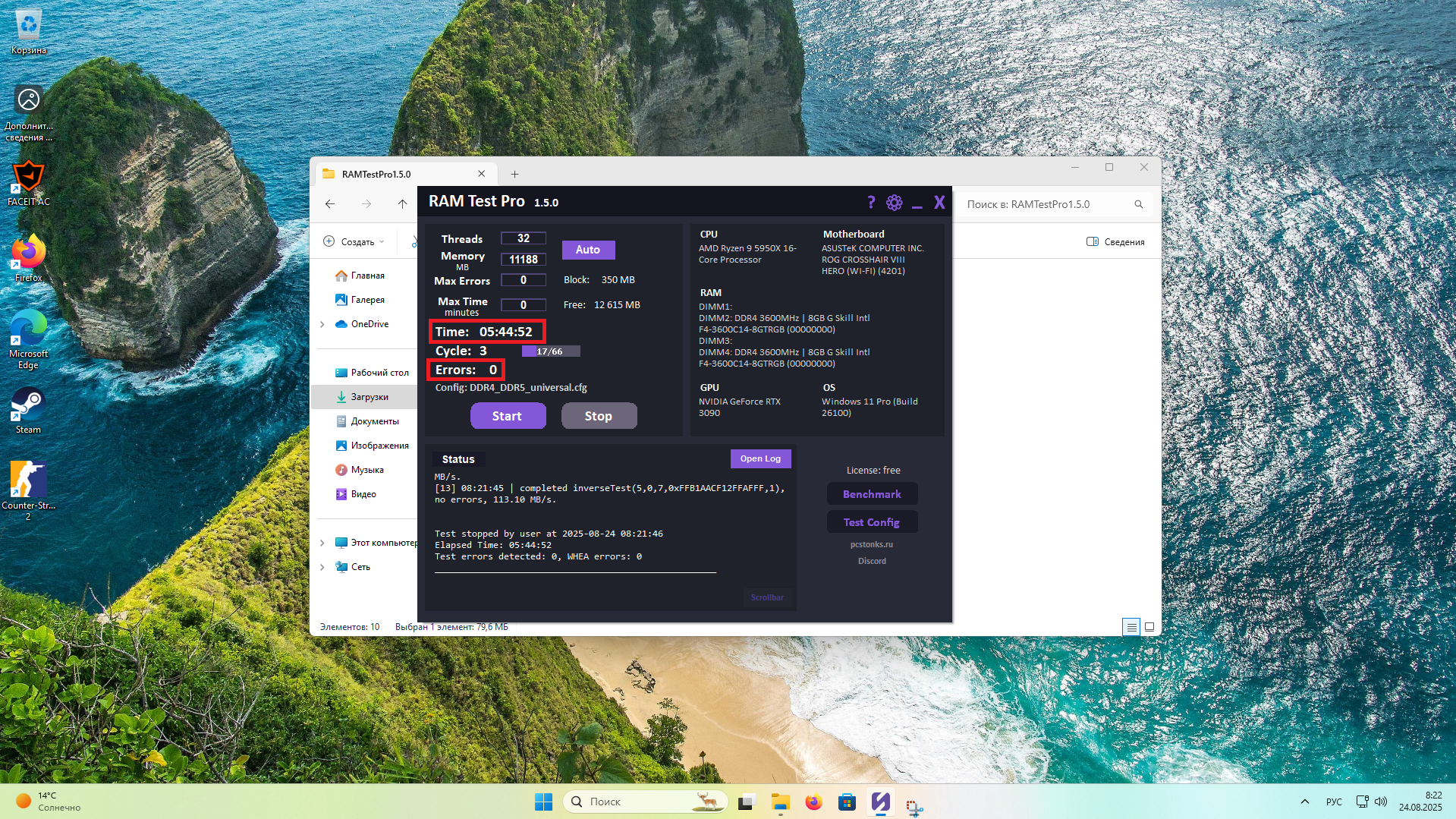Open Desktop folder in Explorer sidebar
This screenshot has height=819, width=1456.
coord(372,373)
